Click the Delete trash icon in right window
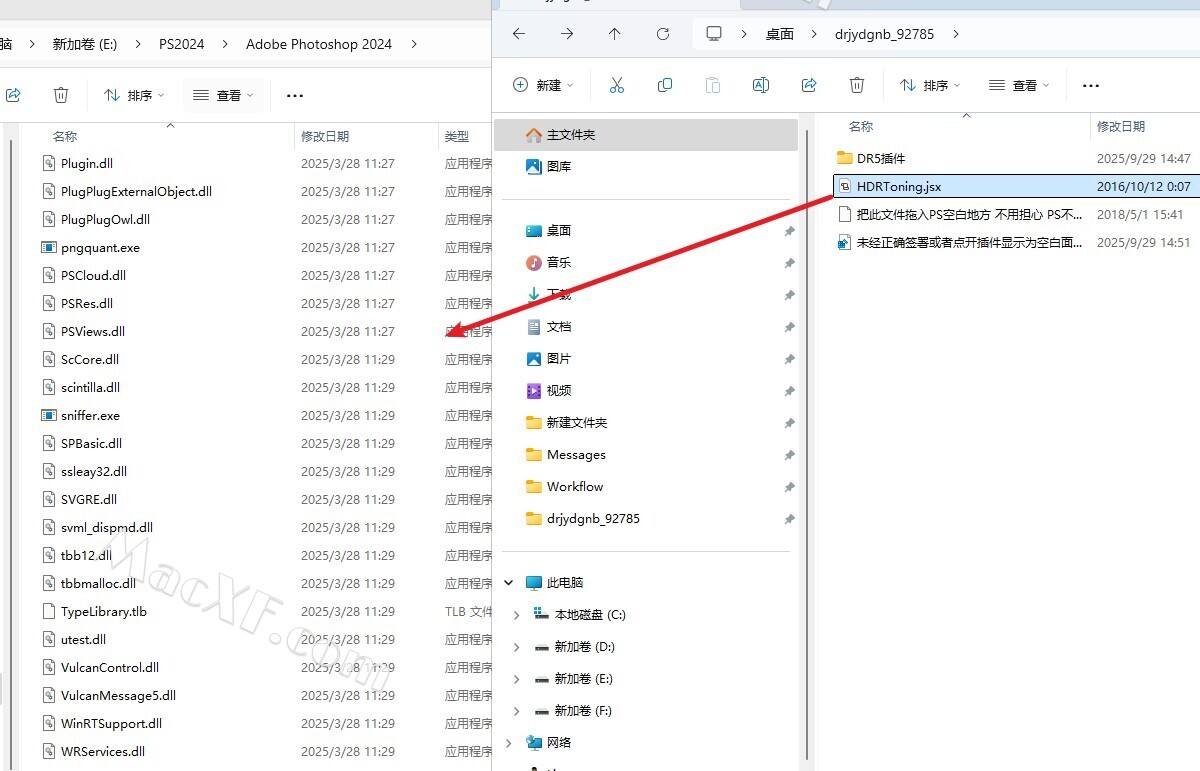Image resolution: width=1200 pixels, height=771 pixels. coord(857,85)
